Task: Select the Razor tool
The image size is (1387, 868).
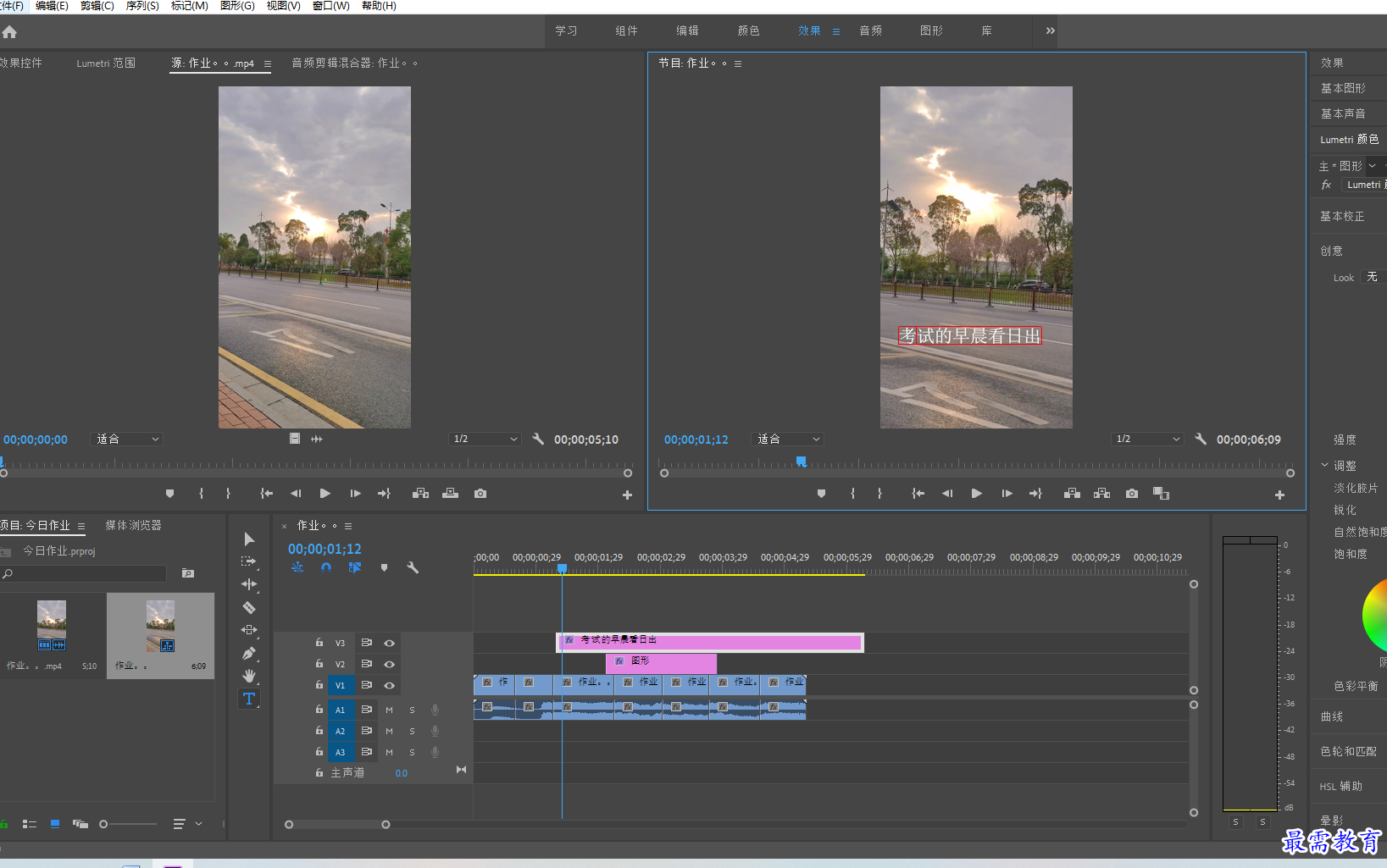Action: point(249,607)
